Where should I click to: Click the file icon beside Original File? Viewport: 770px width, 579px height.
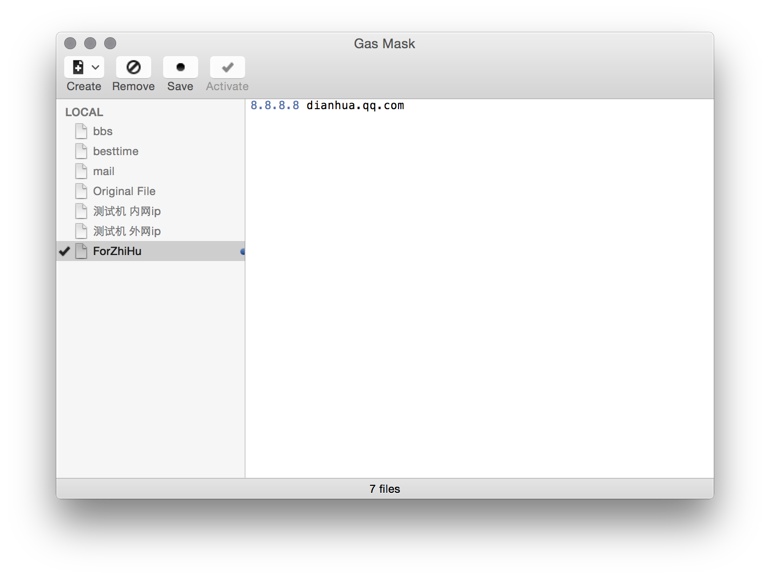tap(81, 191)
